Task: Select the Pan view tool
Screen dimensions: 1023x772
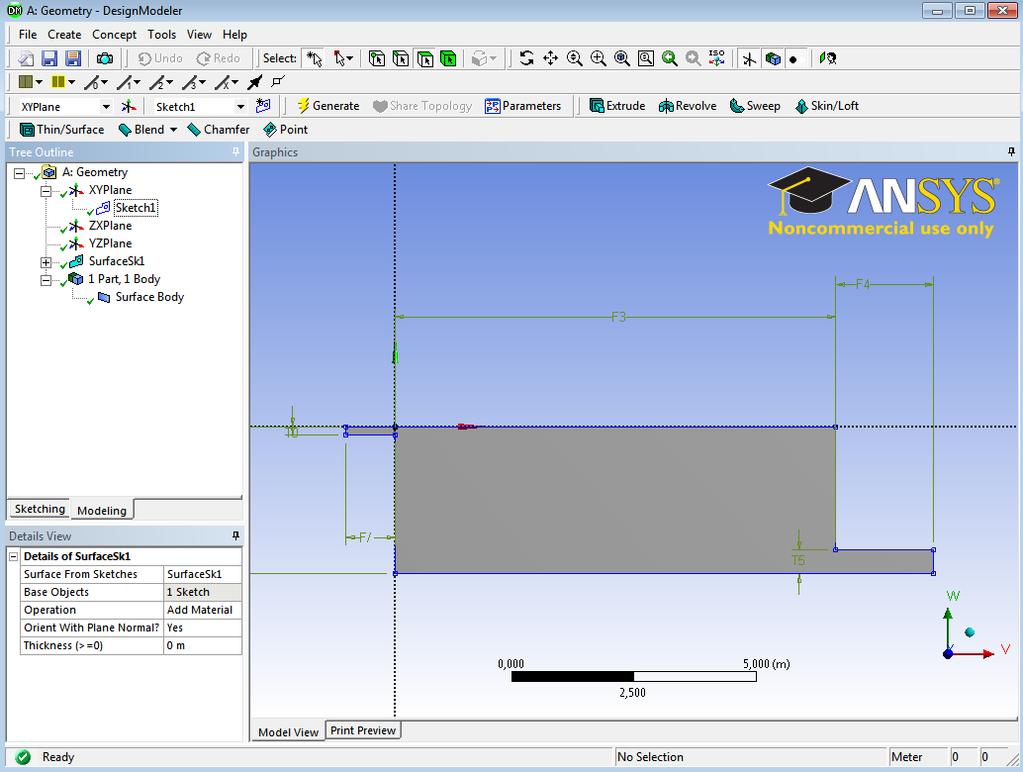Action: point(551,59)
